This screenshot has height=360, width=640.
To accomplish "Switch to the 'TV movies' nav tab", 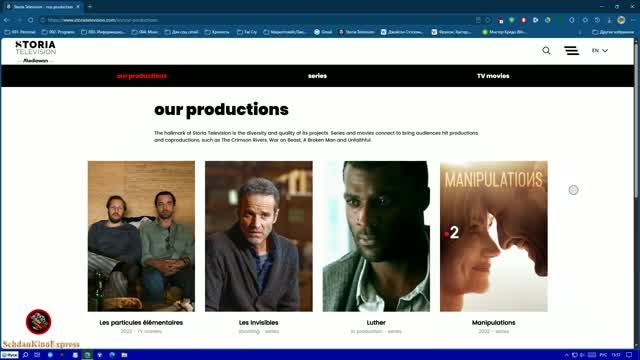I will coord(493,76).
